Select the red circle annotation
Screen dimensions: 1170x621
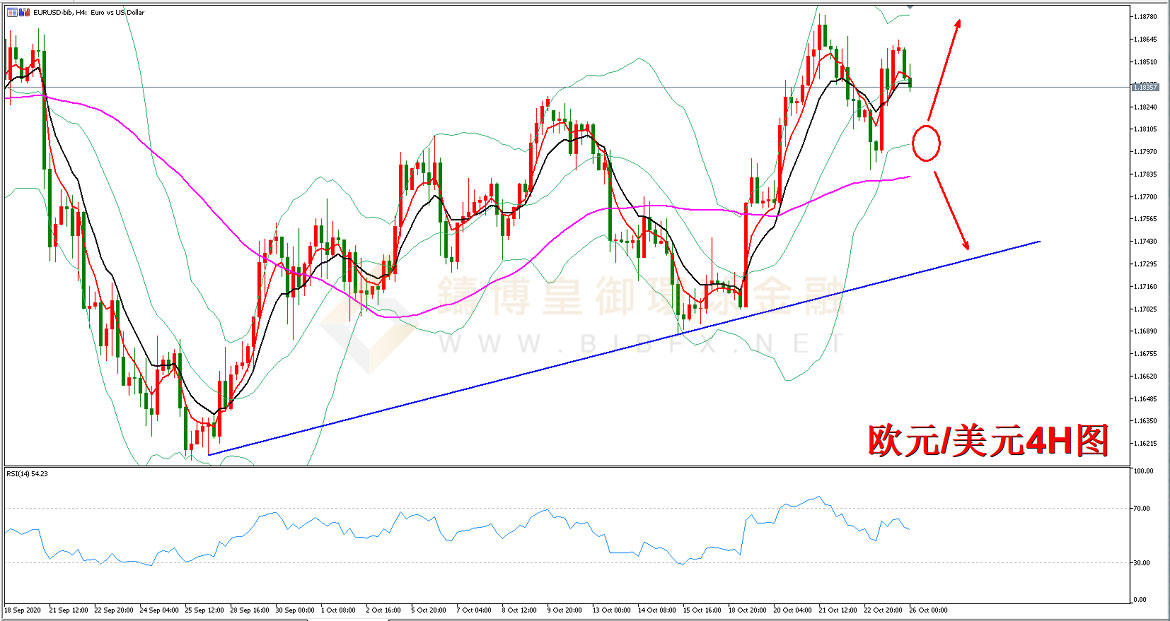tap(927, 143)
